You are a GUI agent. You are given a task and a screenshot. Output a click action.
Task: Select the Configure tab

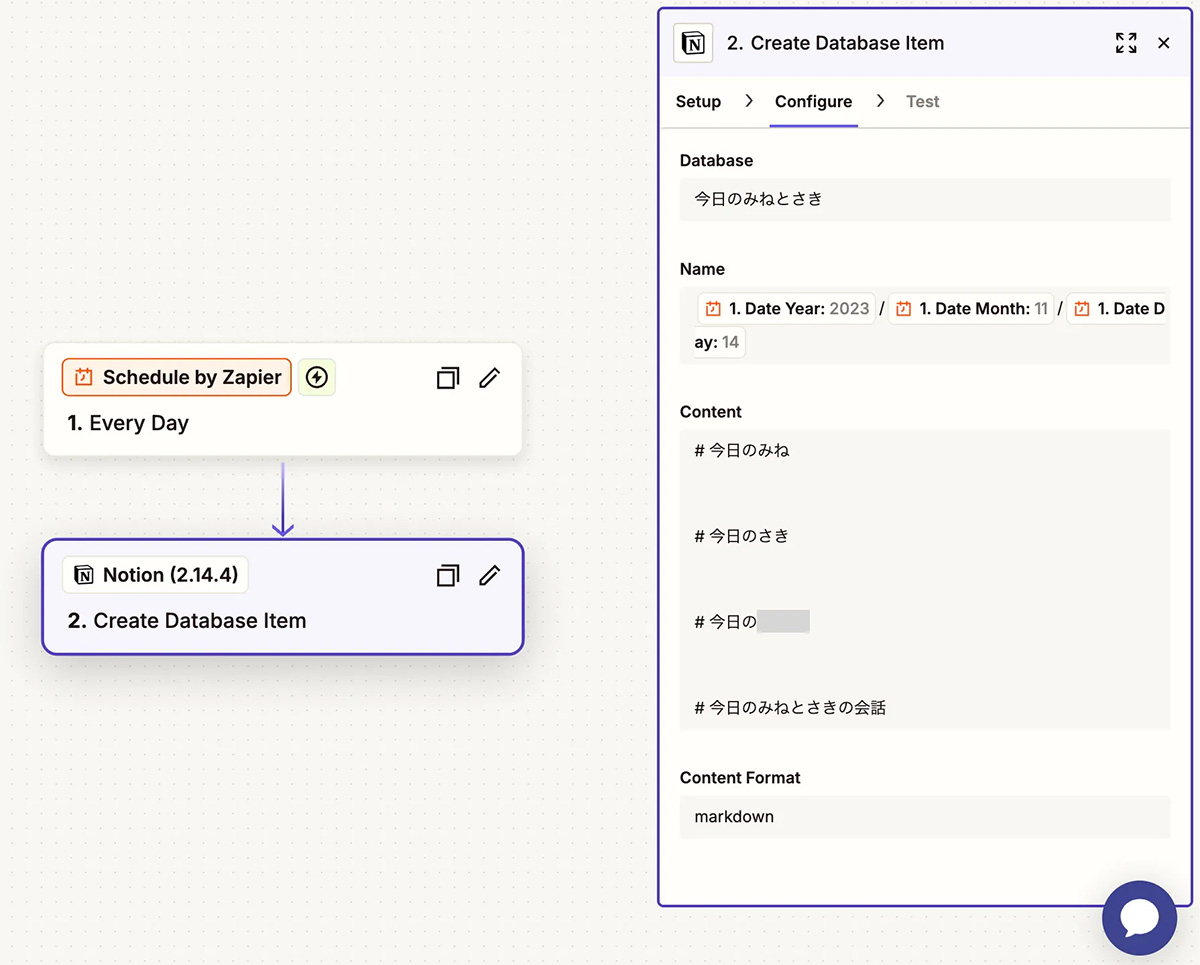coord(813,101)
